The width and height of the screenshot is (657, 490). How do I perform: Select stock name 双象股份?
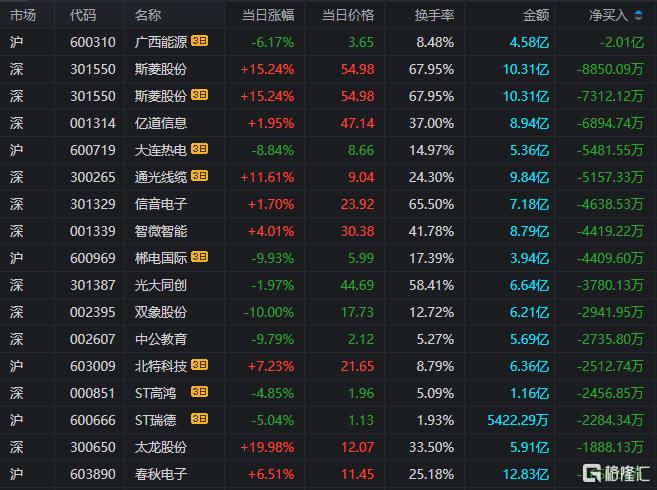pyautogui.click(x=161, y=312)
